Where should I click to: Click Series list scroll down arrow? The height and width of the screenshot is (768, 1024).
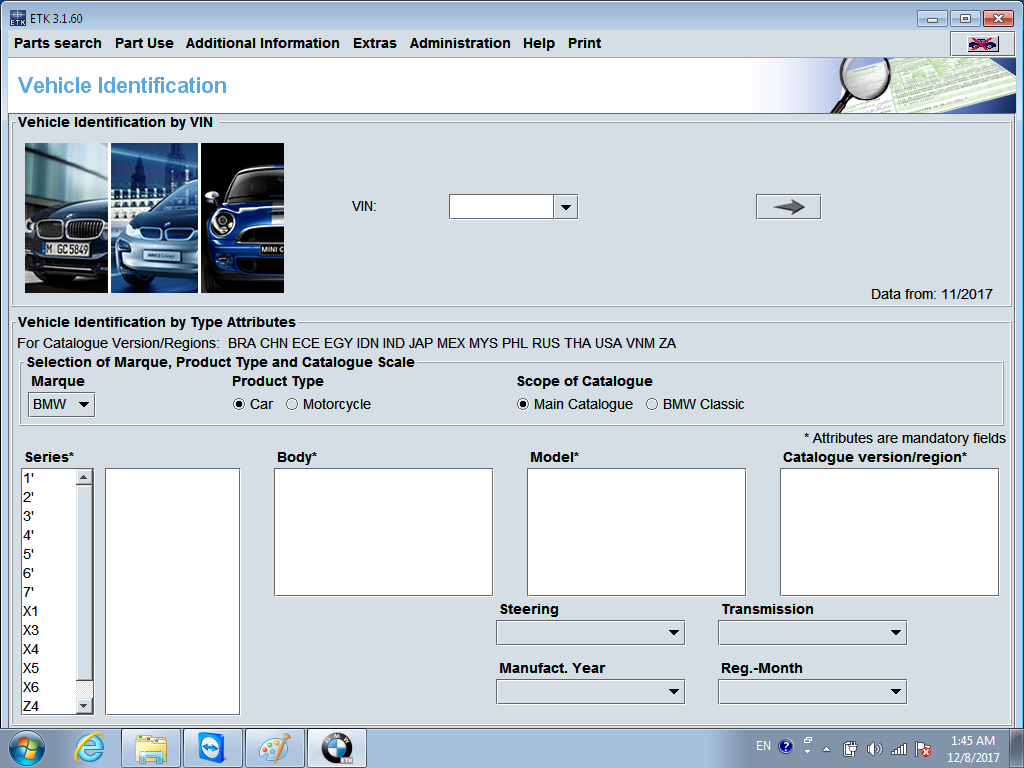(x=84, y=705)
